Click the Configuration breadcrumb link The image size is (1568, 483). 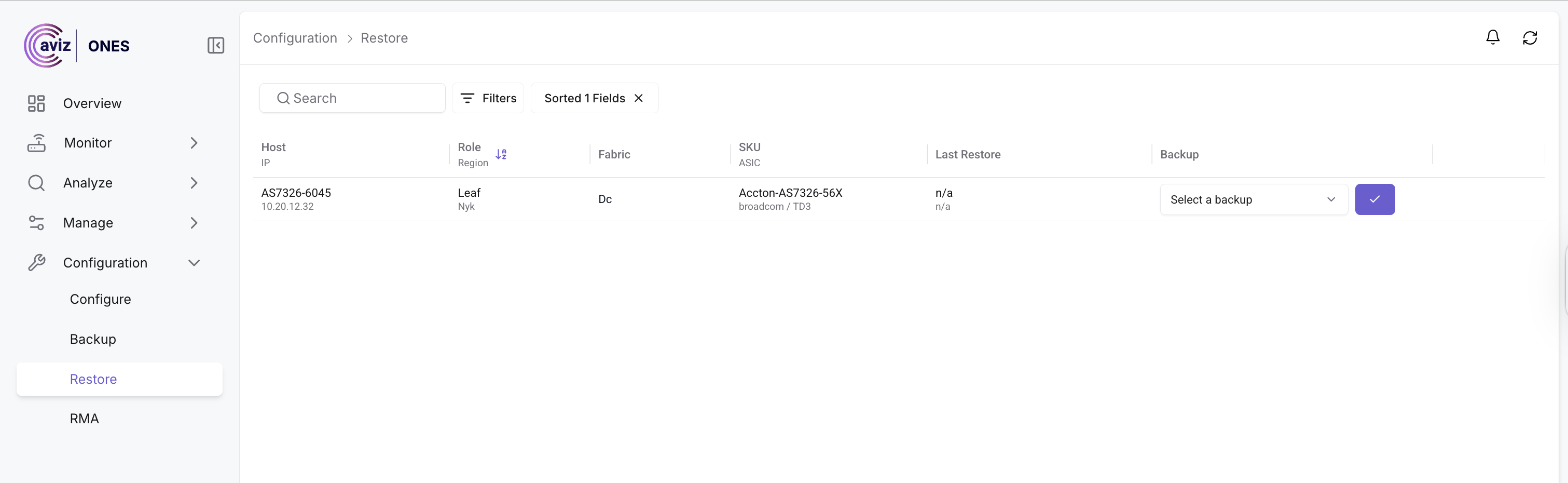coord(295,38)
